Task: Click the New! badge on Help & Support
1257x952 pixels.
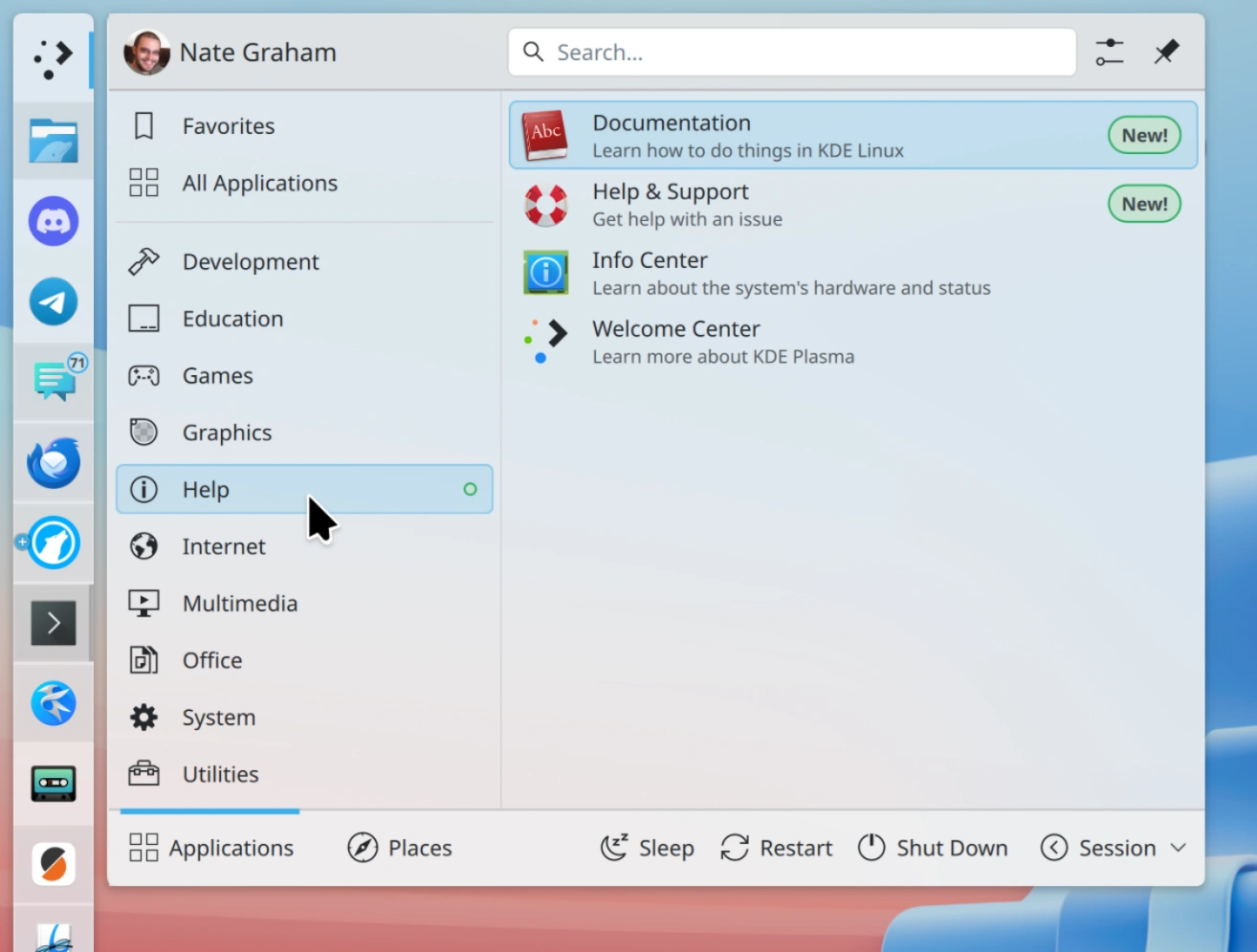Action: click(x=1144, y=204)
